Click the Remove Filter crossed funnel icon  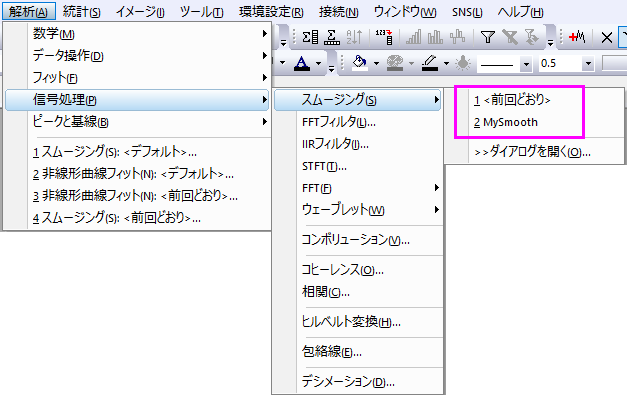pyautogui.click(x=510, y=37)
